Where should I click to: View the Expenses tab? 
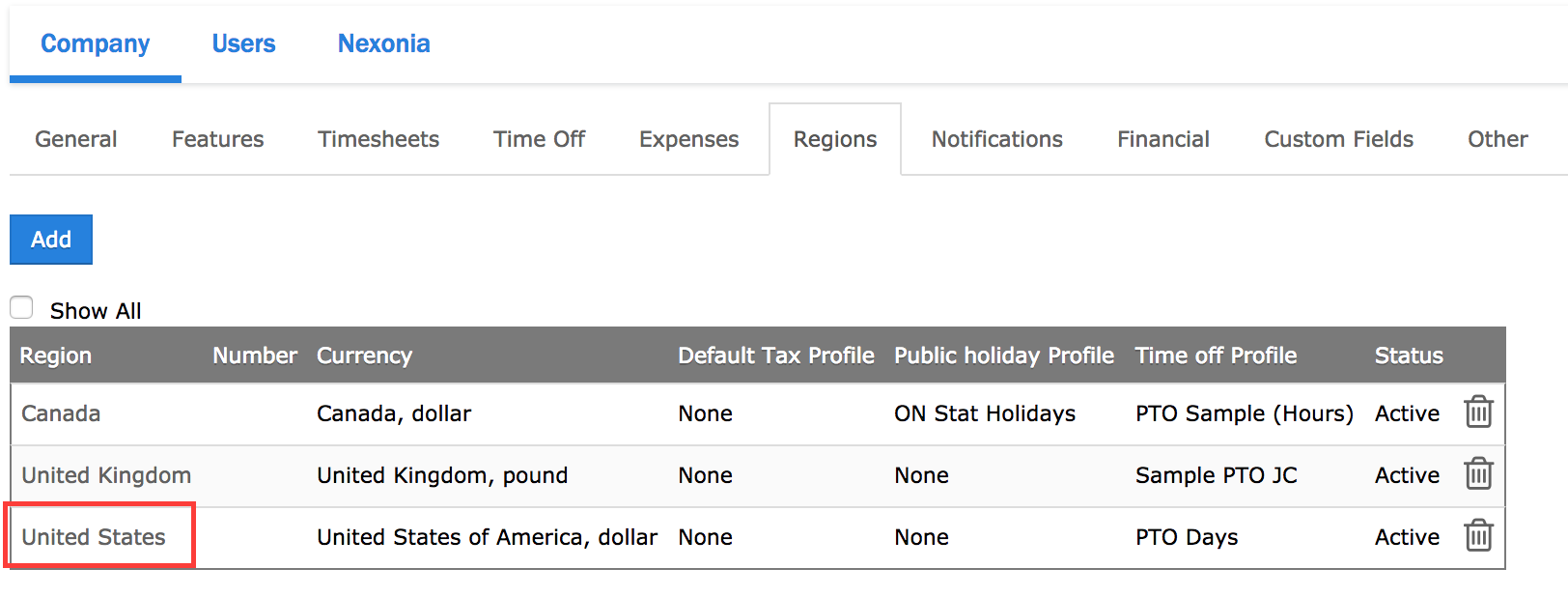tap(688, 139)
